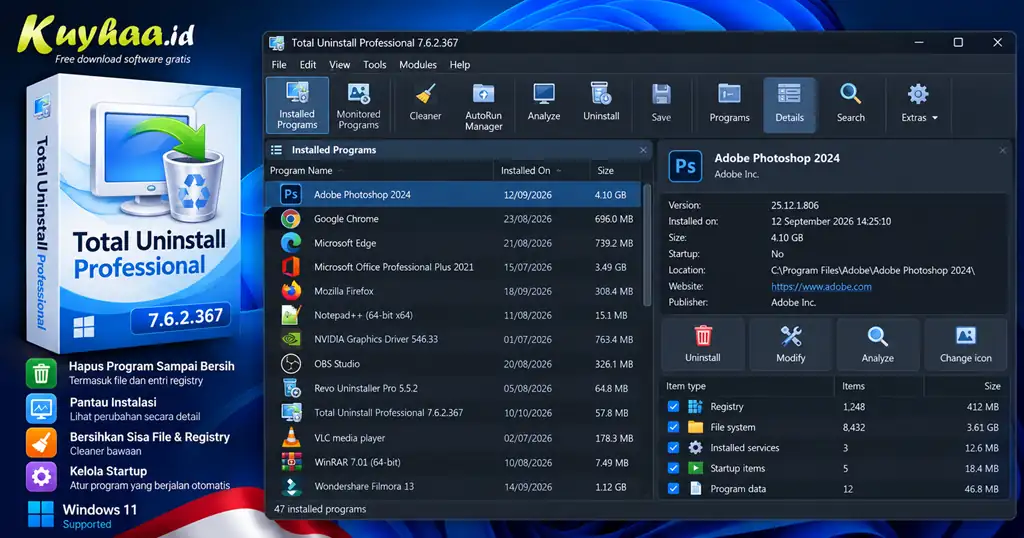Open the Modules menu

coord(418,65)
